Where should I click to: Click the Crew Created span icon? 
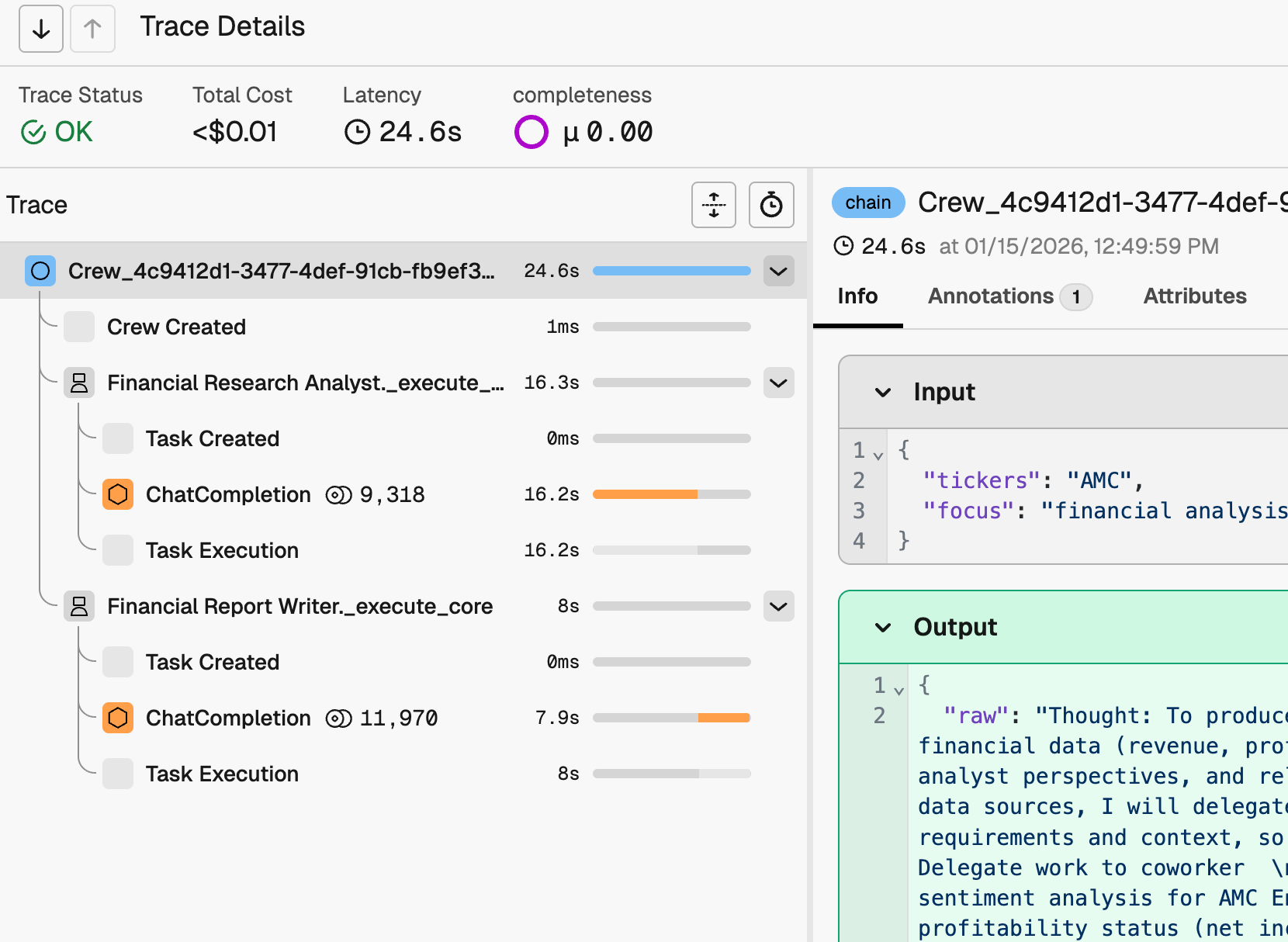(79, 327)
